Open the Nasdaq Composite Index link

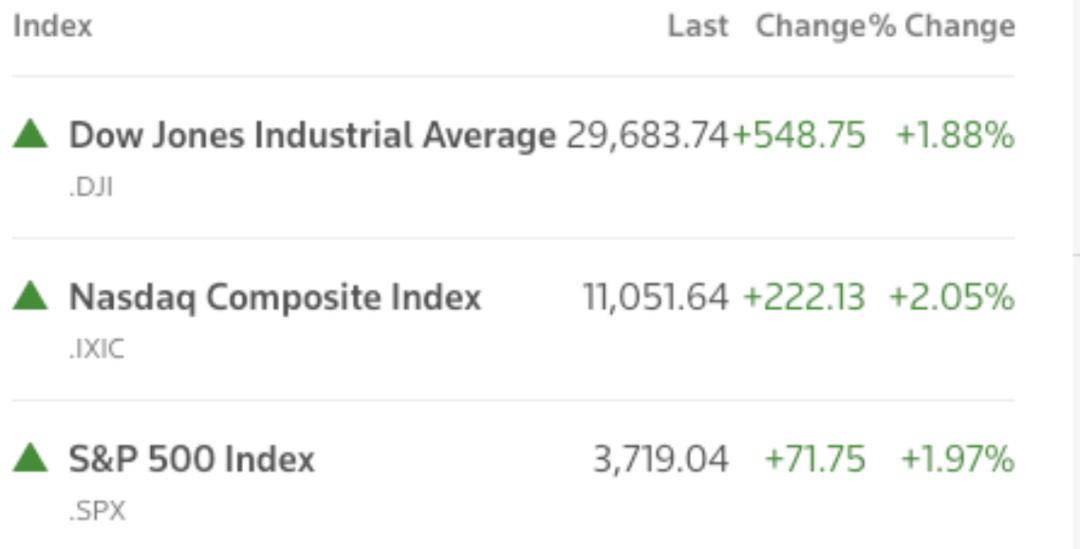pos(275,298)
